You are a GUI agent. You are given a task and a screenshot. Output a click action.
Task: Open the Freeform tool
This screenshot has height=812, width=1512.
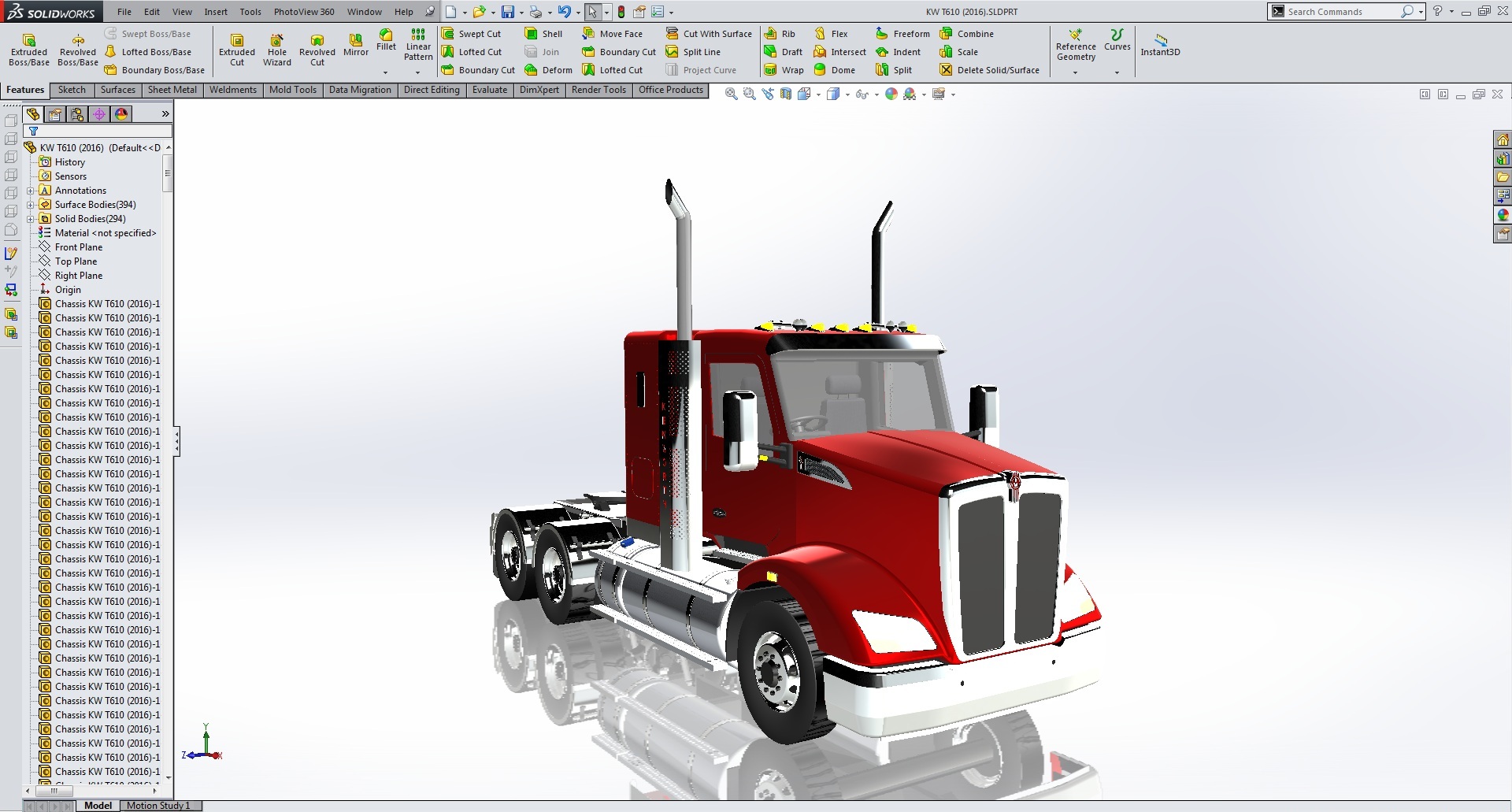[902, 34]
